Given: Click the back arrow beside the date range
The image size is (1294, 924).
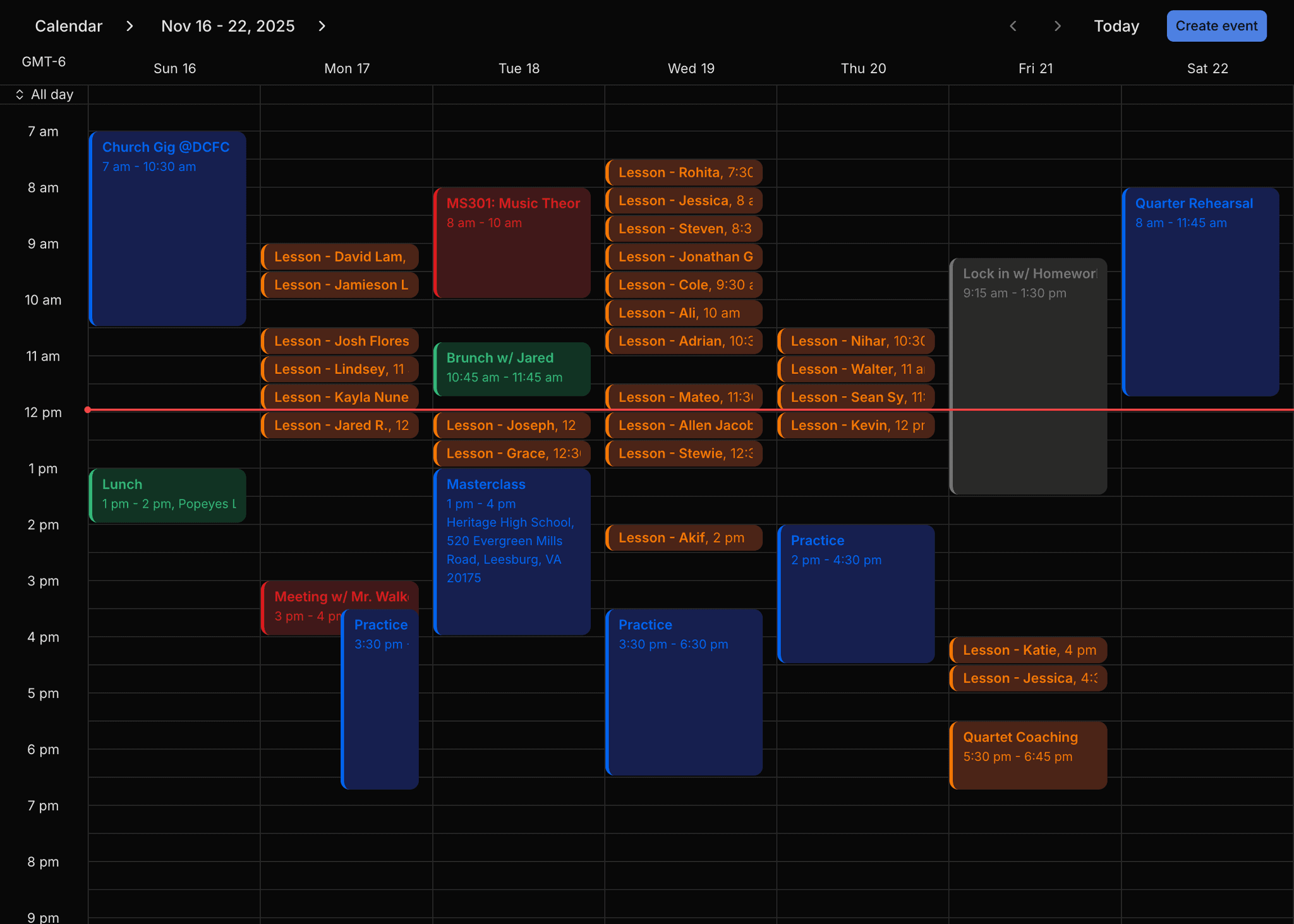Looking at the screenshot, I should click(1013, 26).
